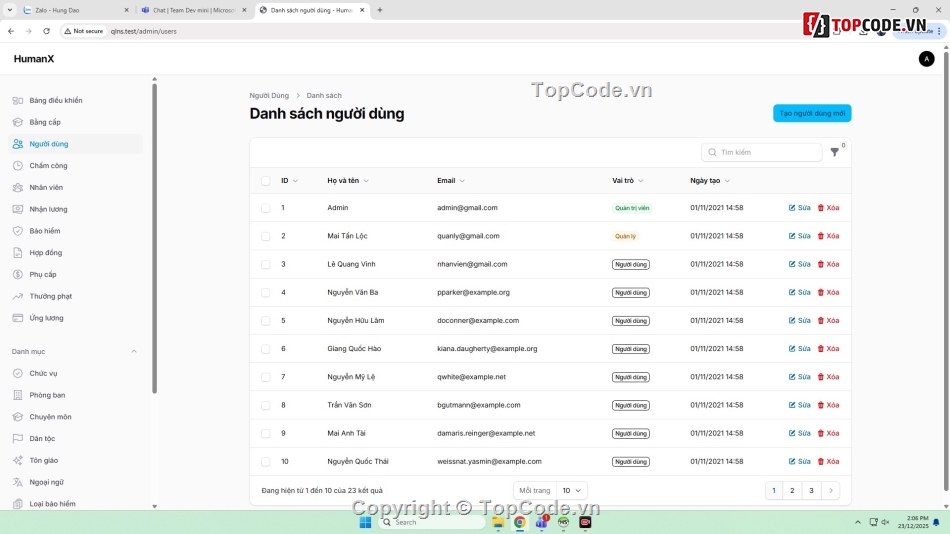This screenshot has height=534, width=950.
Task: Click the trash icon for Mai Tấn Lộc
Action: (821, 236)
